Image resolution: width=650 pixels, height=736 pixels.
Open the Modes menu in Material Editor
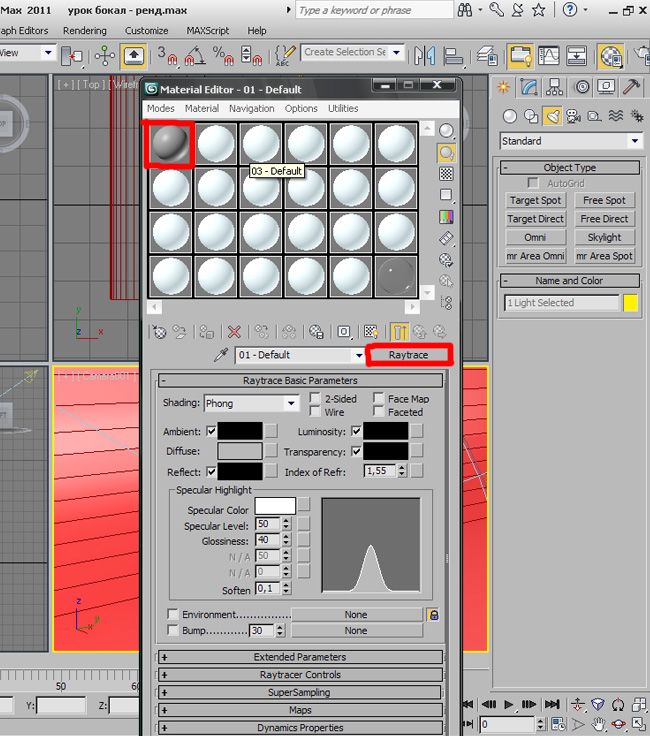pyautogui.click(x=161, y=108)
